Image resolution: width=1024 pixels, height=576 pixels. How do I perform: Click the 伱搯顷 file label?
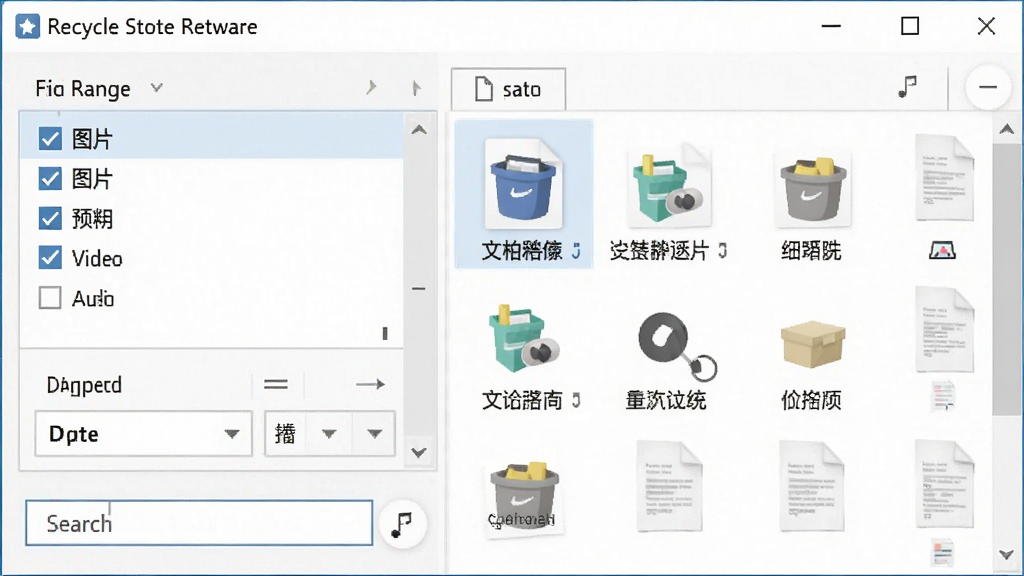click(812, 400)
